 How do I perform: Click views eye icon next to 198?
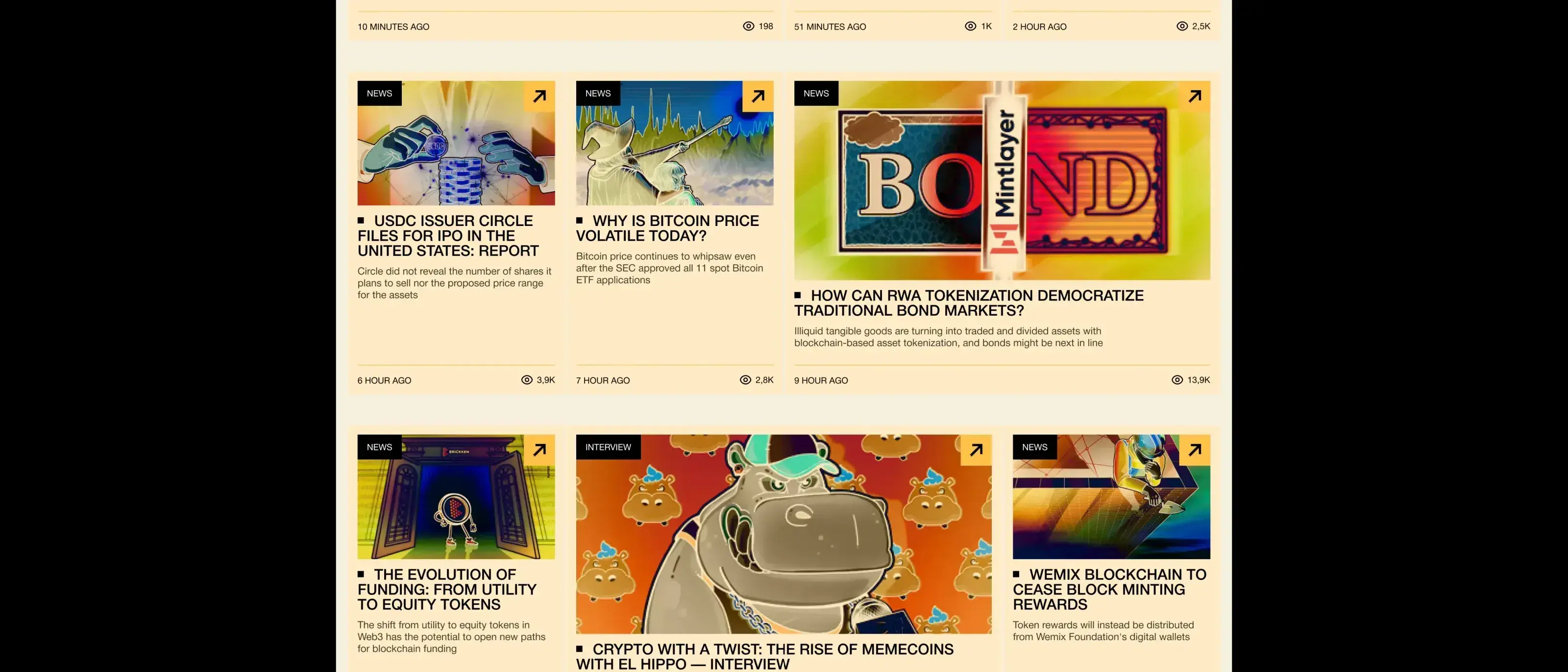pyautogui.click(x=749, y=26)
